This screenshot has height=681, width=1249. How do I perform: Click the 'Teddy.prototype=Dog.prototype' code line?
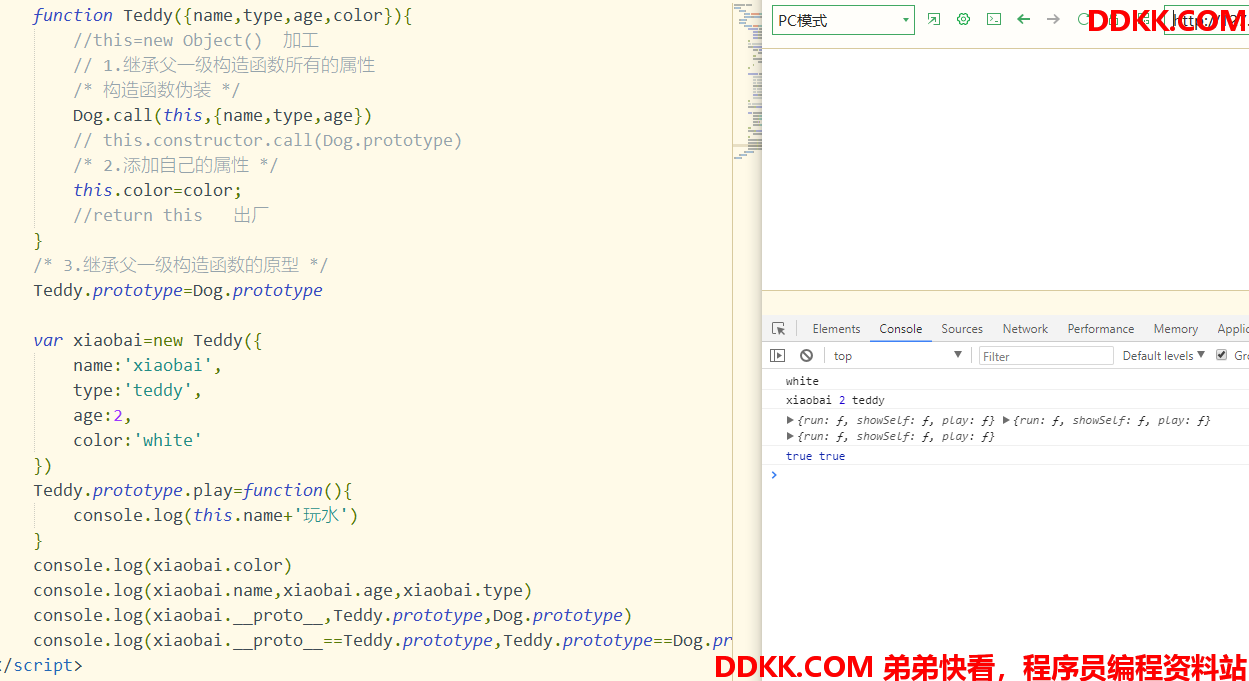[178, 290]
